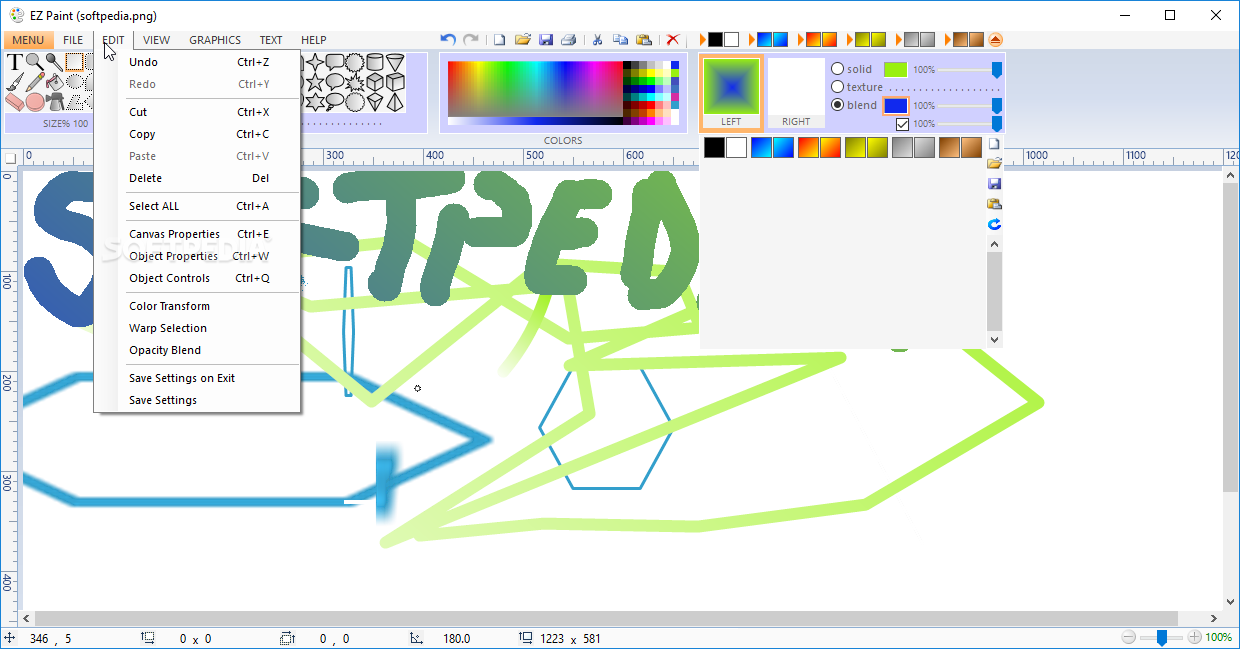Click the blue blend color swatch
The width and height of the screenshot is (1240, 649).
(x=896, y=105)
